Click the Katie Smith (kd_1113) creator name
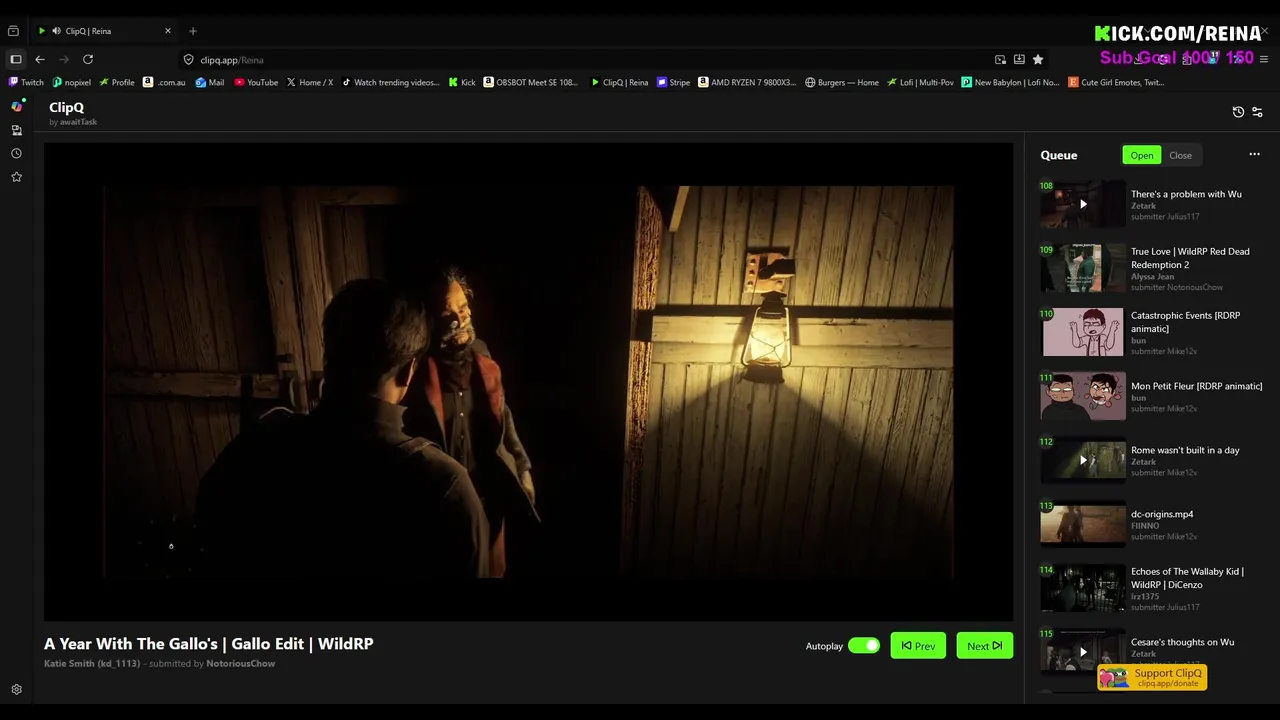 pos(92,663)
